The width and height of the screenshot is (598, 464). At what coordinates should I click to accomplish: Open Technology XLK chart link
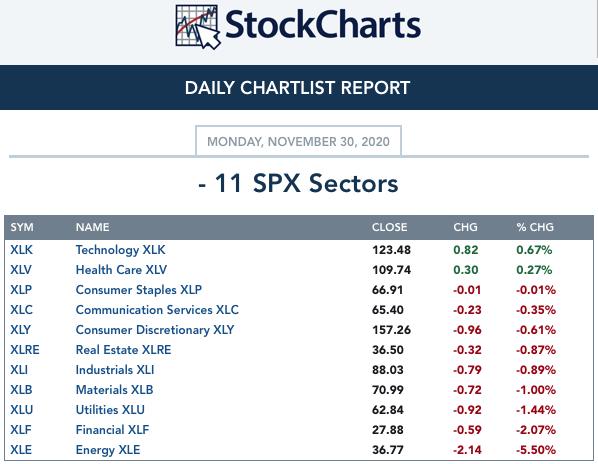click(121, 250)
